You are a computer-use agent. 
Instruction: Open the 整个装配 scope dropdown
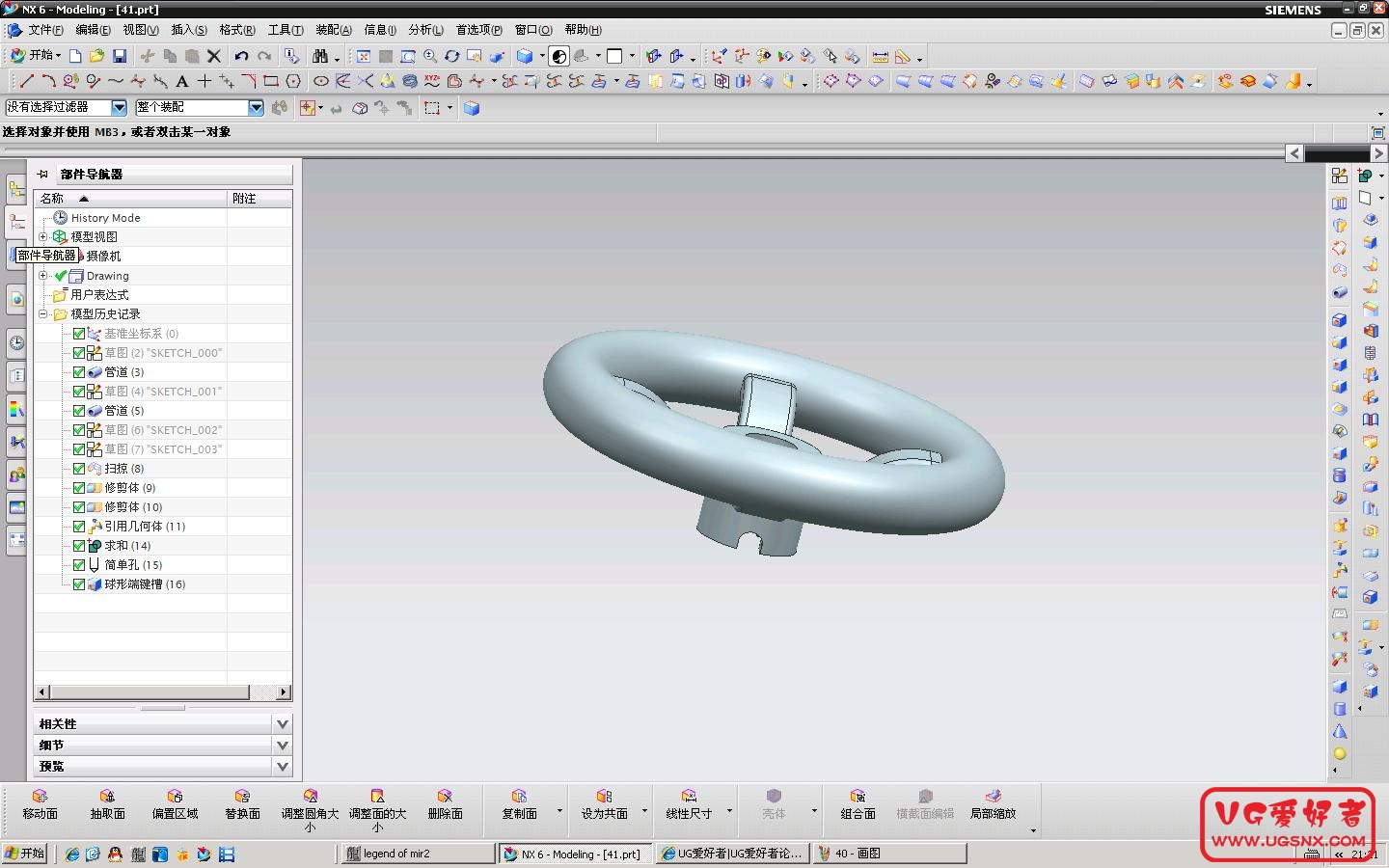tap(256, 107)
